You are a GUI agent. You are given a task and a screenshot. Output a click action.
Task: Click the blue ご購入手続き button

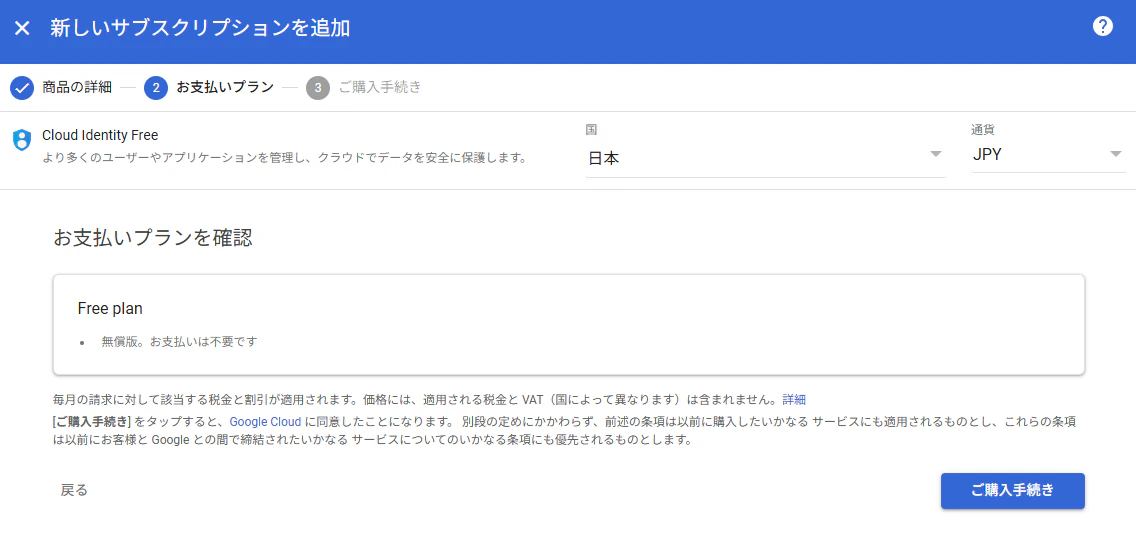1012,491
